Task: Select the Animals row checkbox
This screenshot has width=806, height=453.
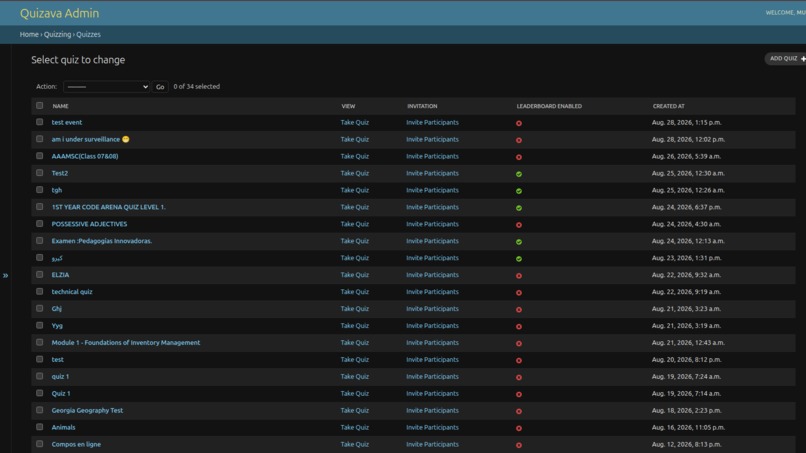Action: (x=40, y=427)
